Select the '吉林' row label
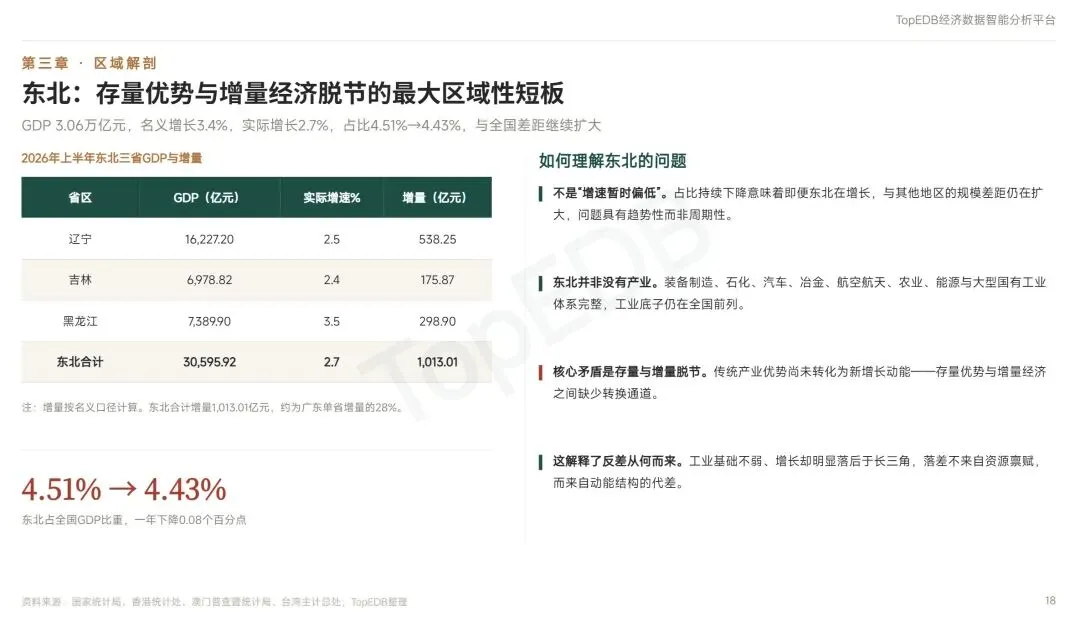 (80, 280)
